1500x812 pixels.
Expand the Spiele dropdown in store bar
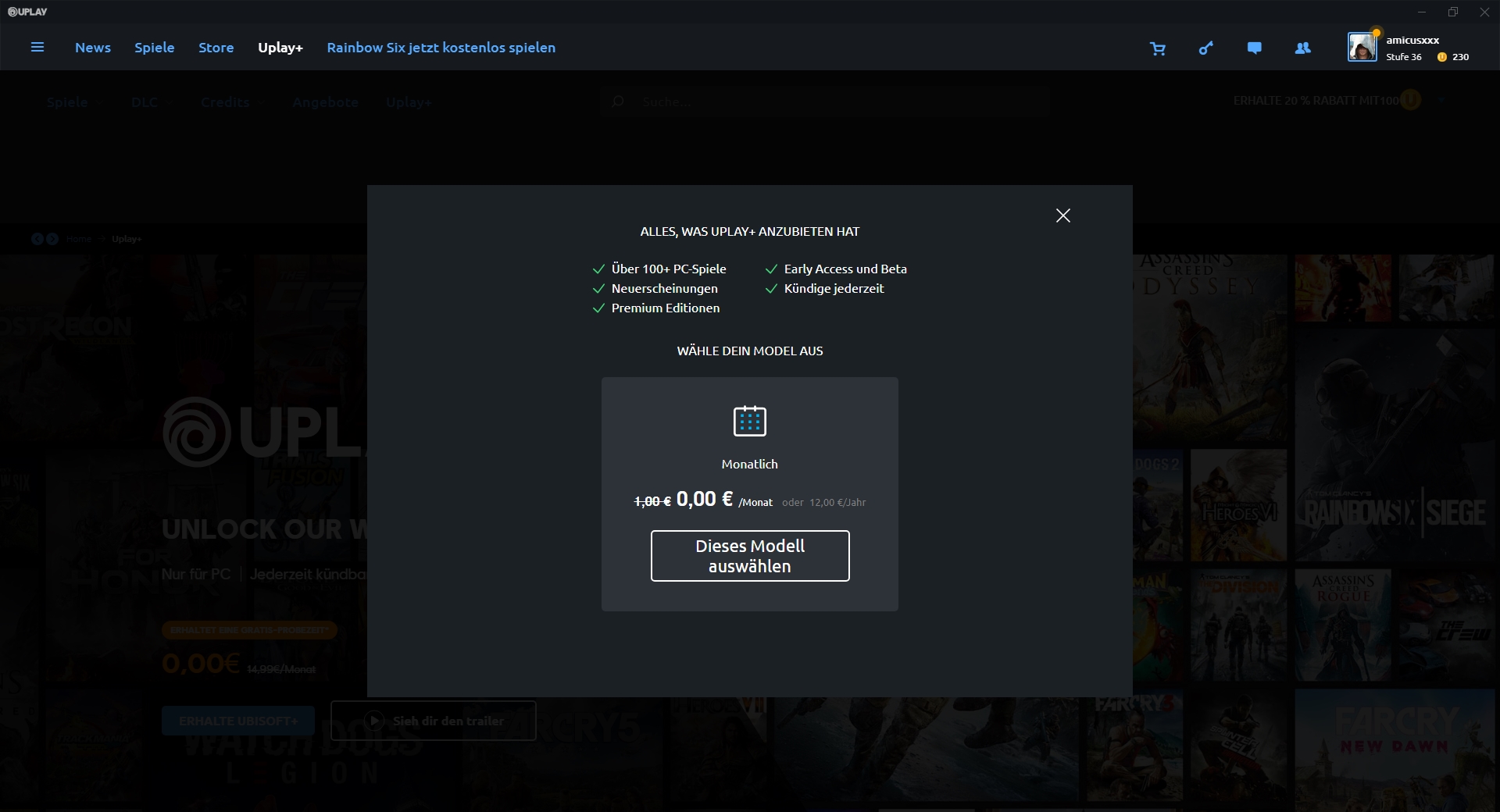pos(74,102)
